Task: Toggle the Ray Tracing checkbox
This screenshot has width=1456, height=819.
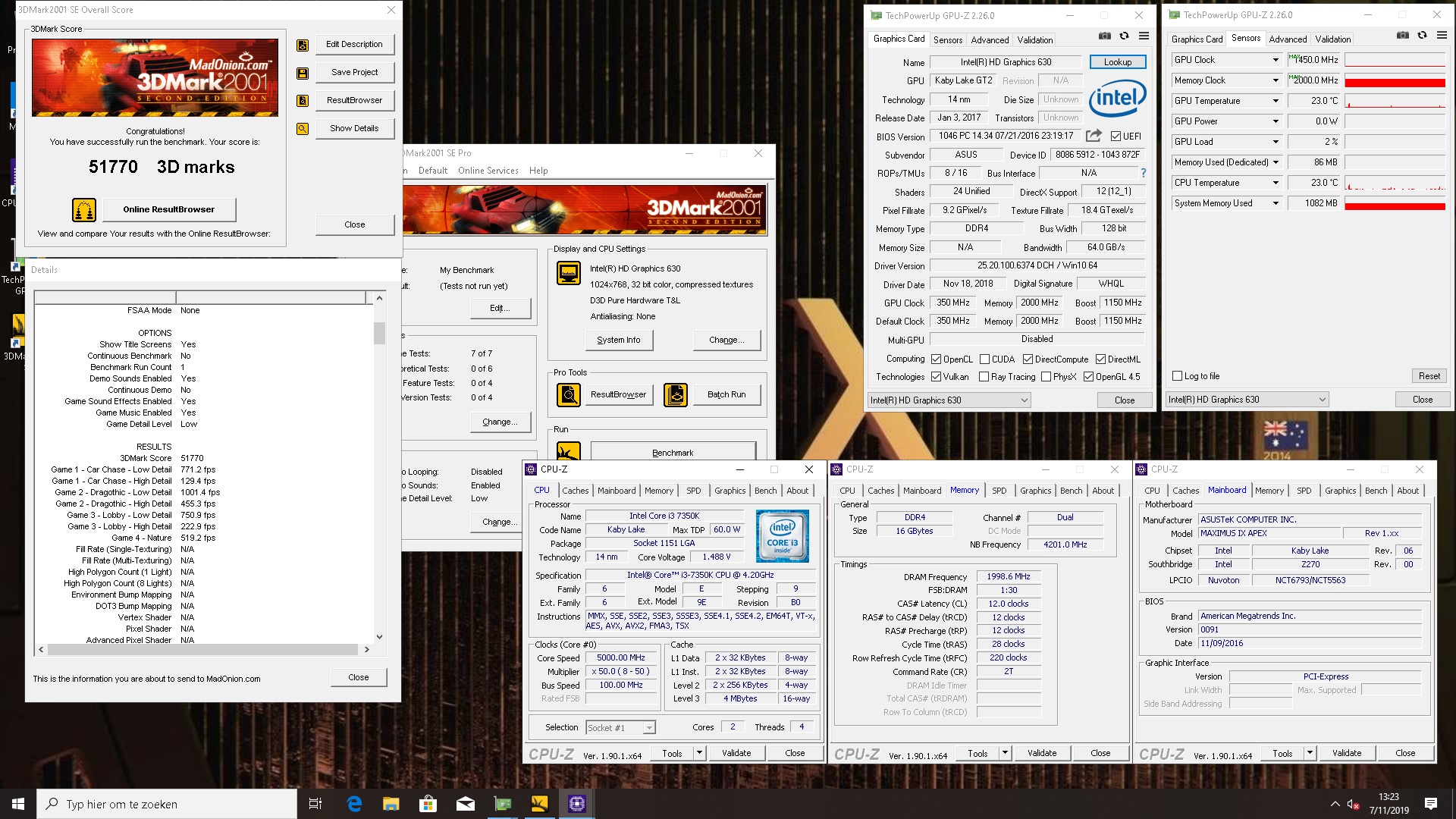Action: pyautogui.click(x=984, y=377)
